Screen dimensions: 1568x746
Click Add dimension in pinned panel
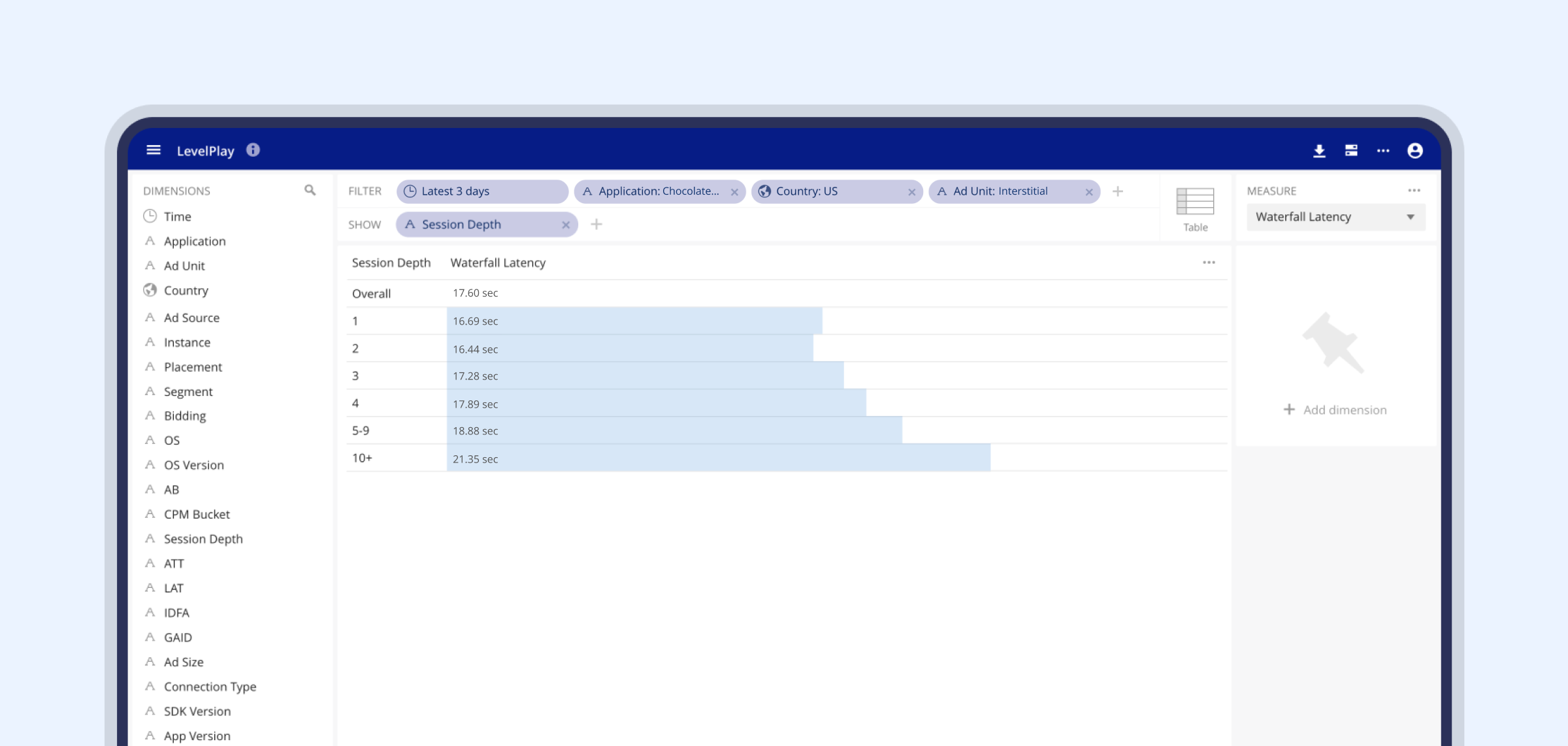coord(1335,410)
